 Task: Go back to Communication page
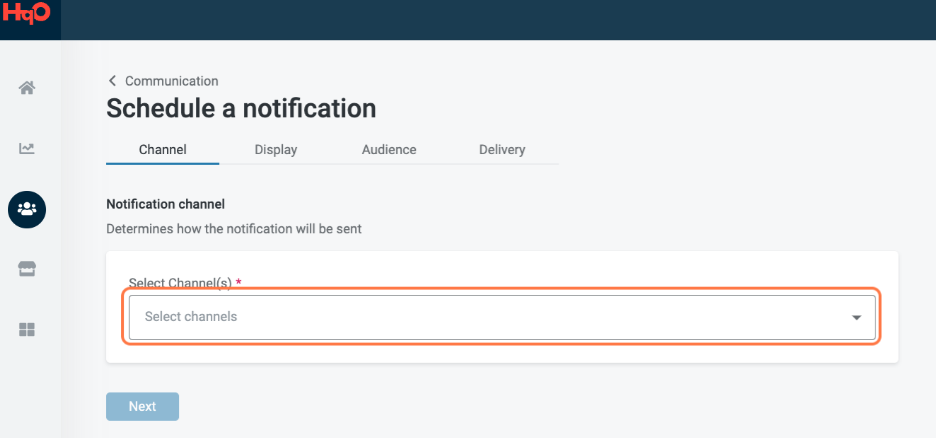tap(171, 81)
